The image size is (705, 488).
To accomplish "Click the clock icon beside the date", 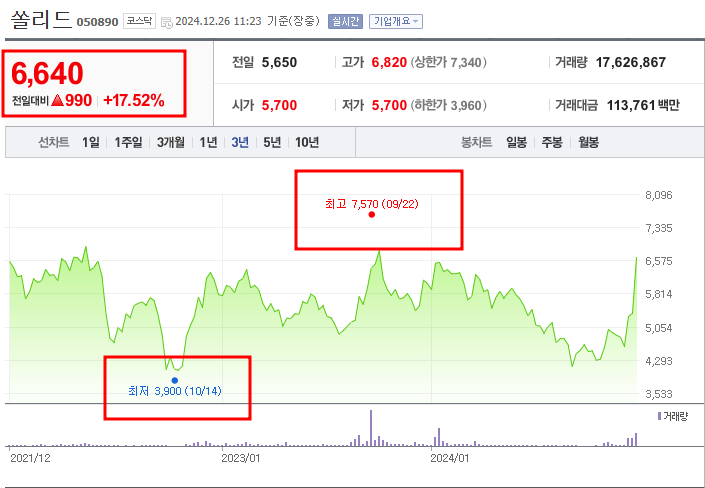I will click(x=167, y=22).
